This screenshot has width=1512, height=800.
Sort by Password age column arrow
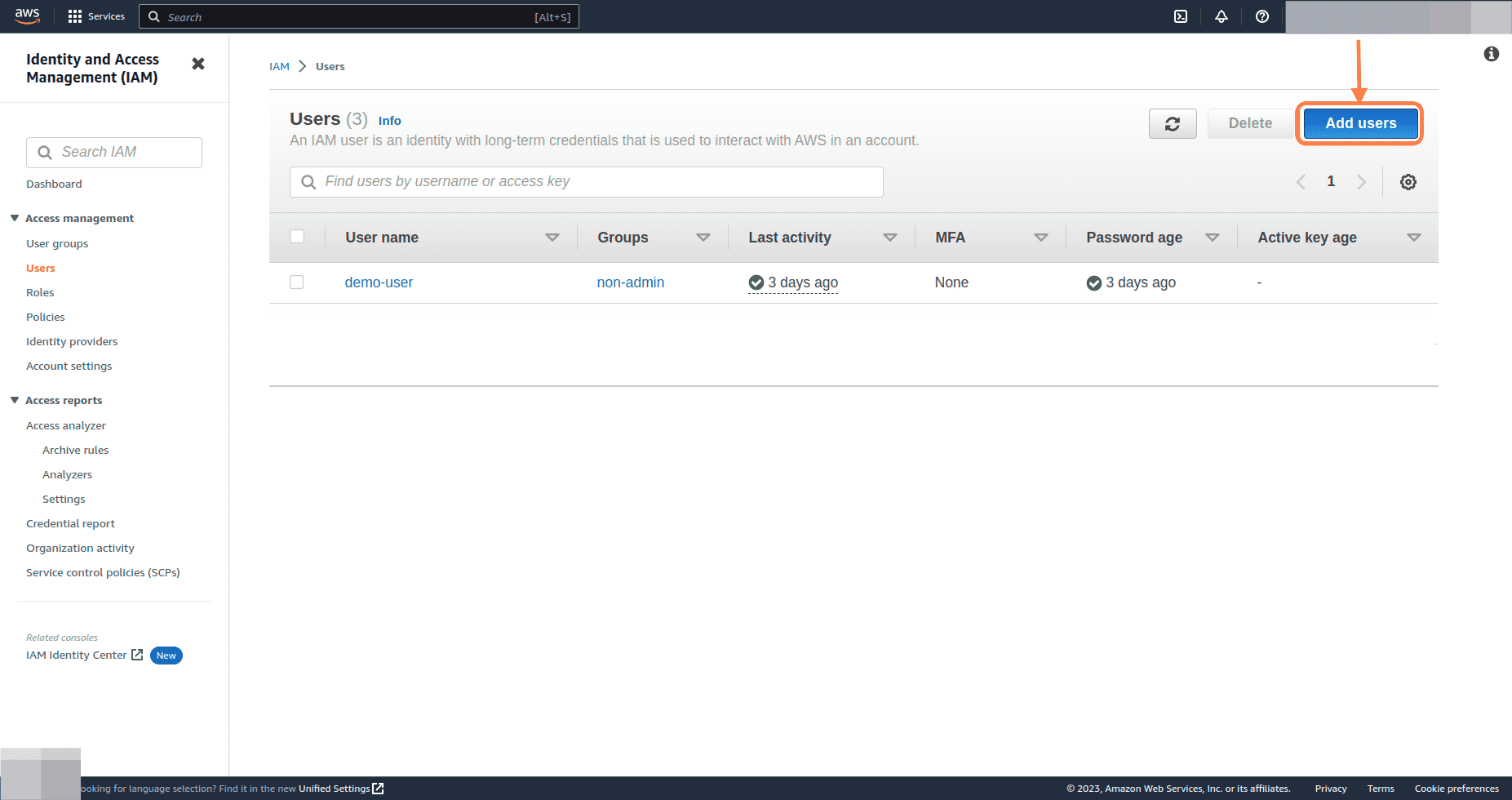[1213, 238]
